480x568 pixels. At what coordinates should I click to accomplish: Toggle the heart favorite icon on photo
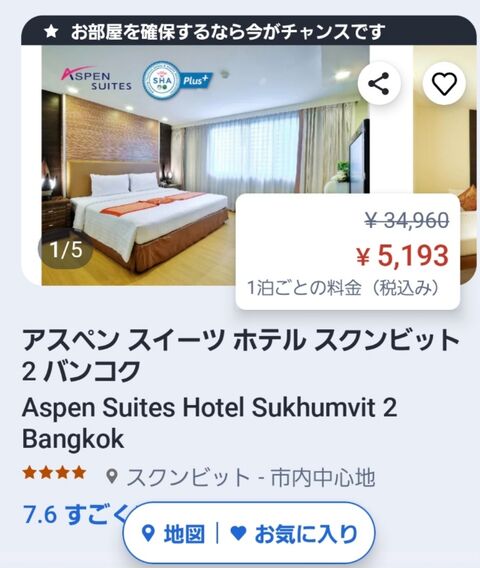click(444, 84)
